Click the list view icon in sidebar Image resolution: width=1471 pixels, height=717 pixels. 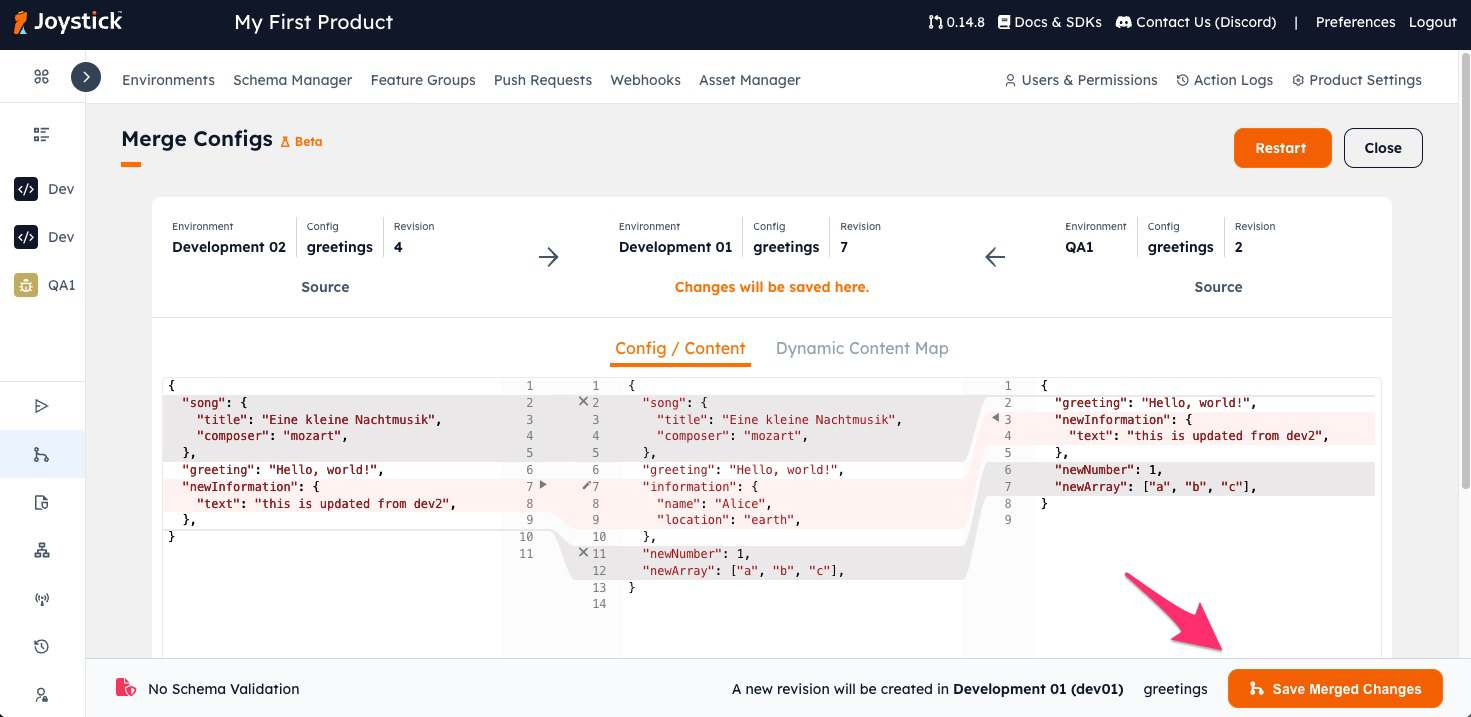pos(41,134)
